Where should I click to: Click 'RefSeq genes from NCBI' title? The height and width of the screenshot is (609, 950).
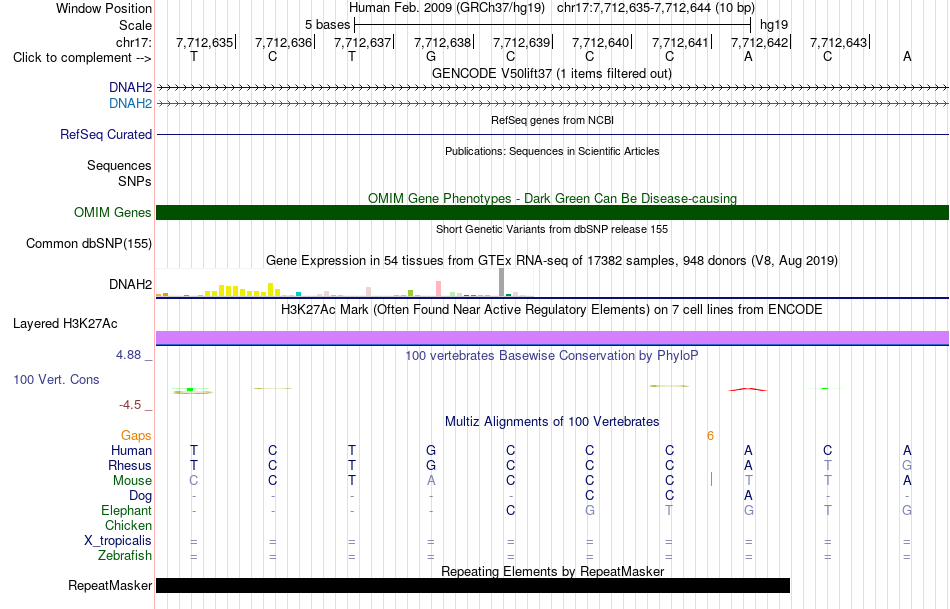(552, 120)
